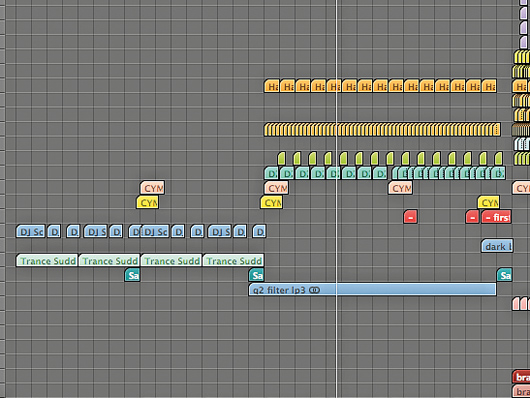530x398 pixels.
Task: Select the blue "dark l" region
Action: 497,246
